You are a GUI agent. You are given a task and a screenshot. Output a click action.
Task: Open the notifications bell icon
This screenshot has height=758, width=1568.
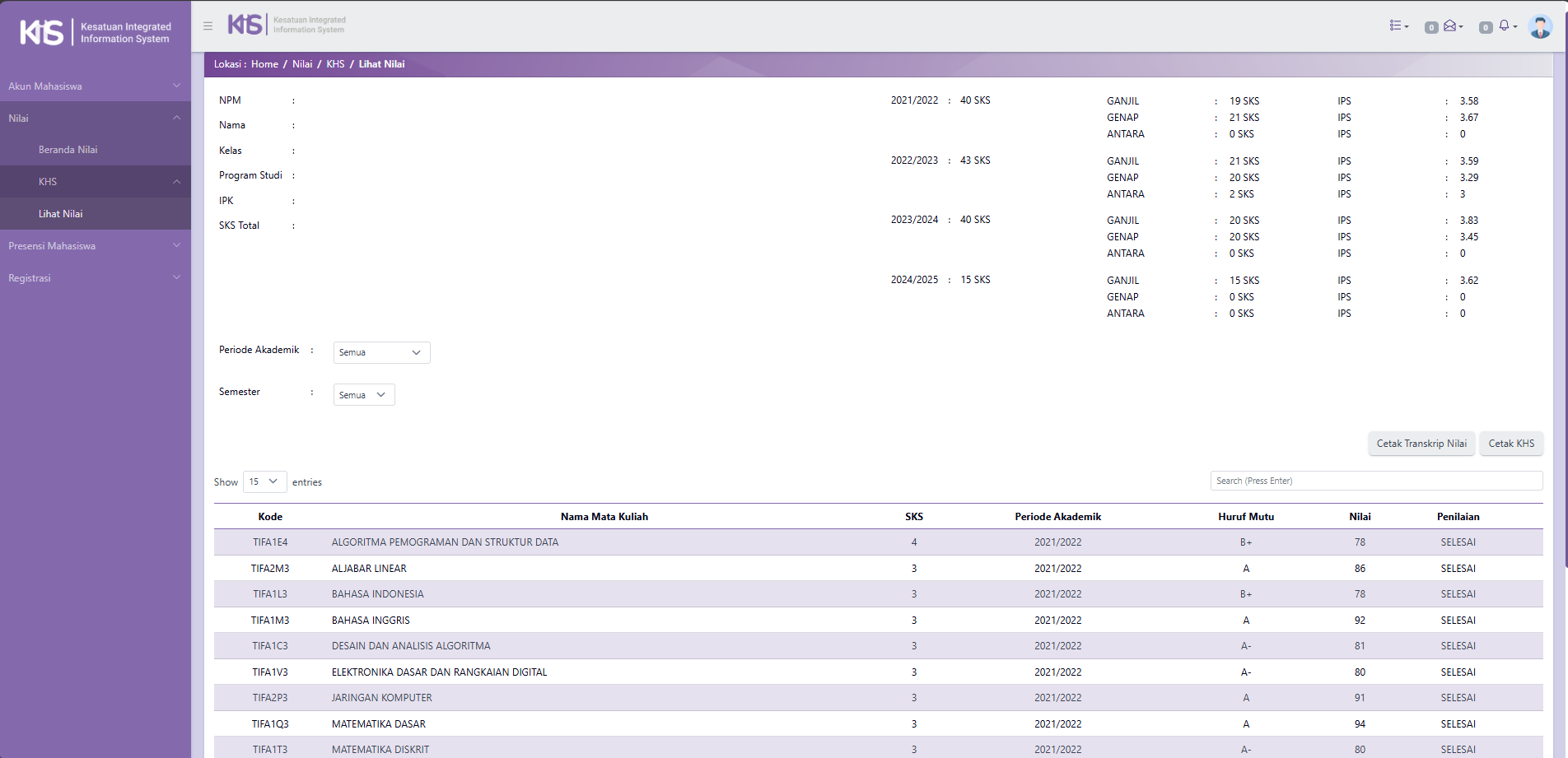coord(1505,26)
